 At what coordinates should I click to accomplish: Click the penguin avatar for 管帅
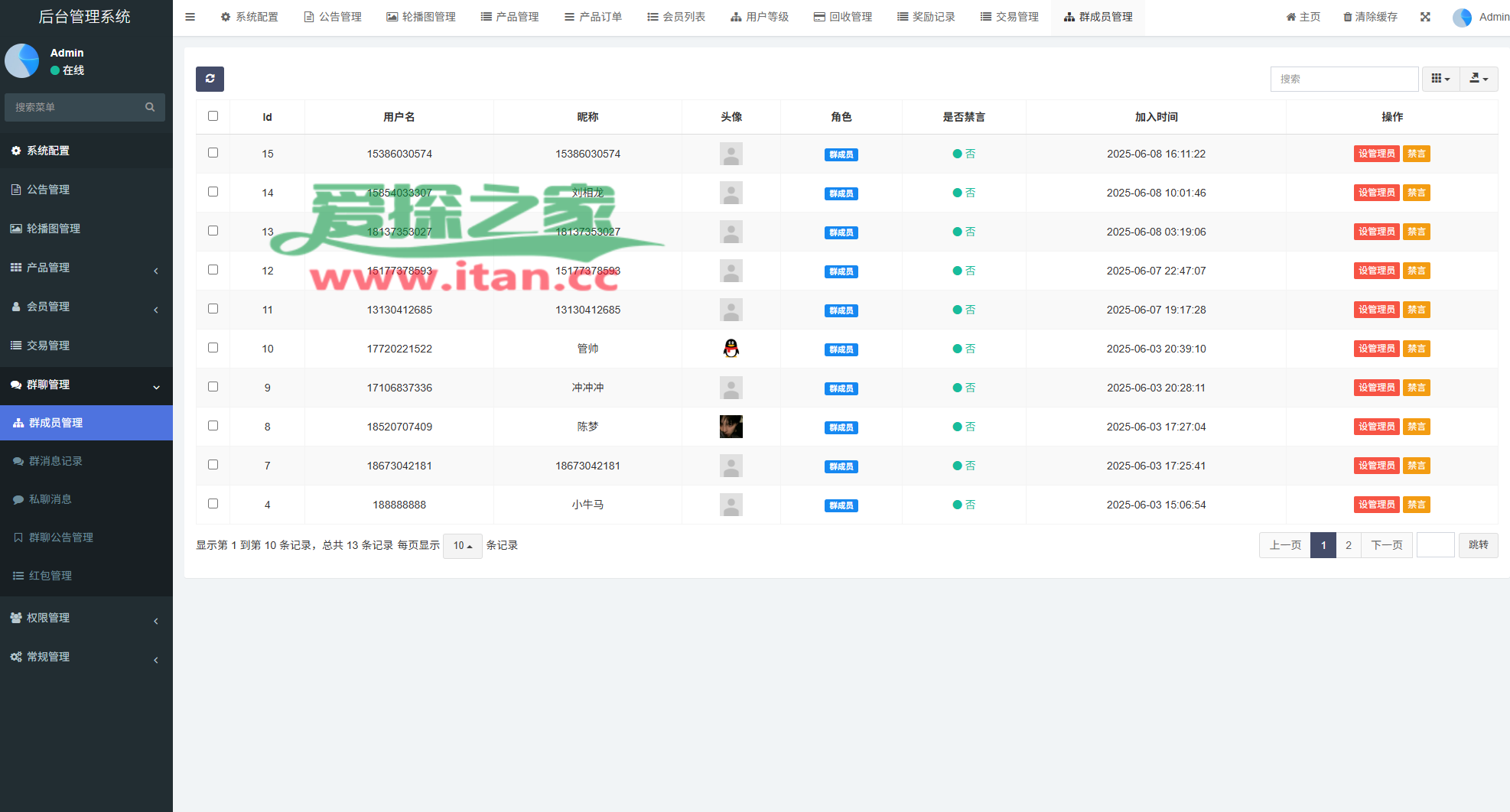tap(731, 349)
